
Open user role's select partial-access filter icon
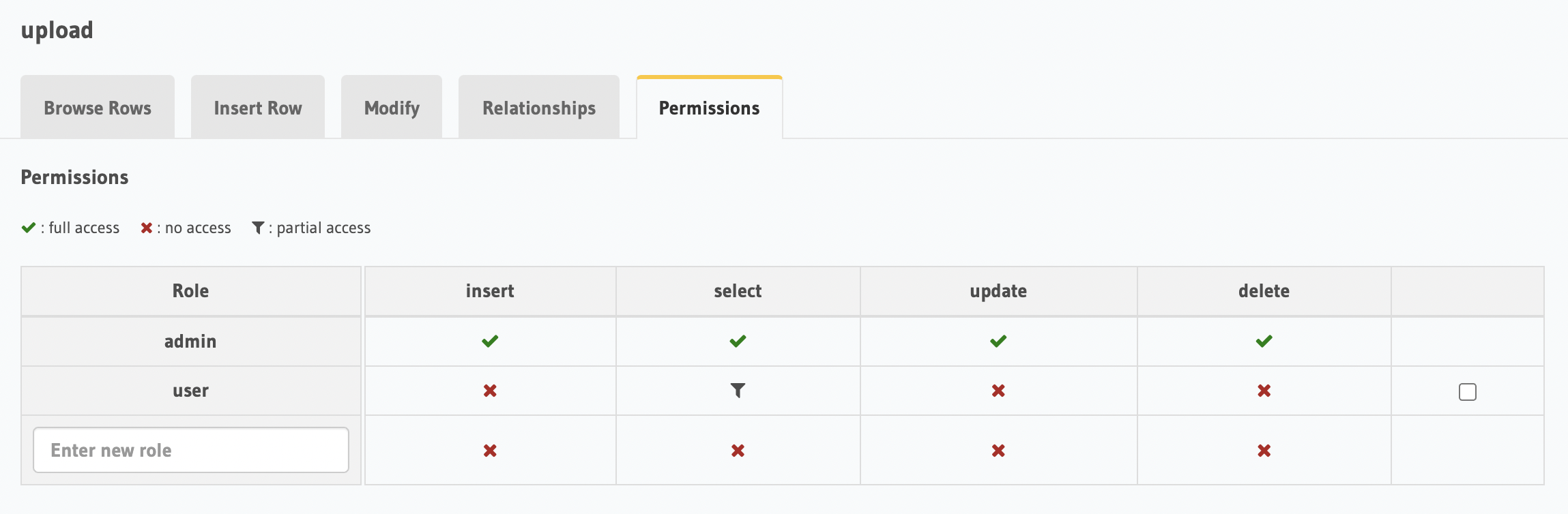738,391
